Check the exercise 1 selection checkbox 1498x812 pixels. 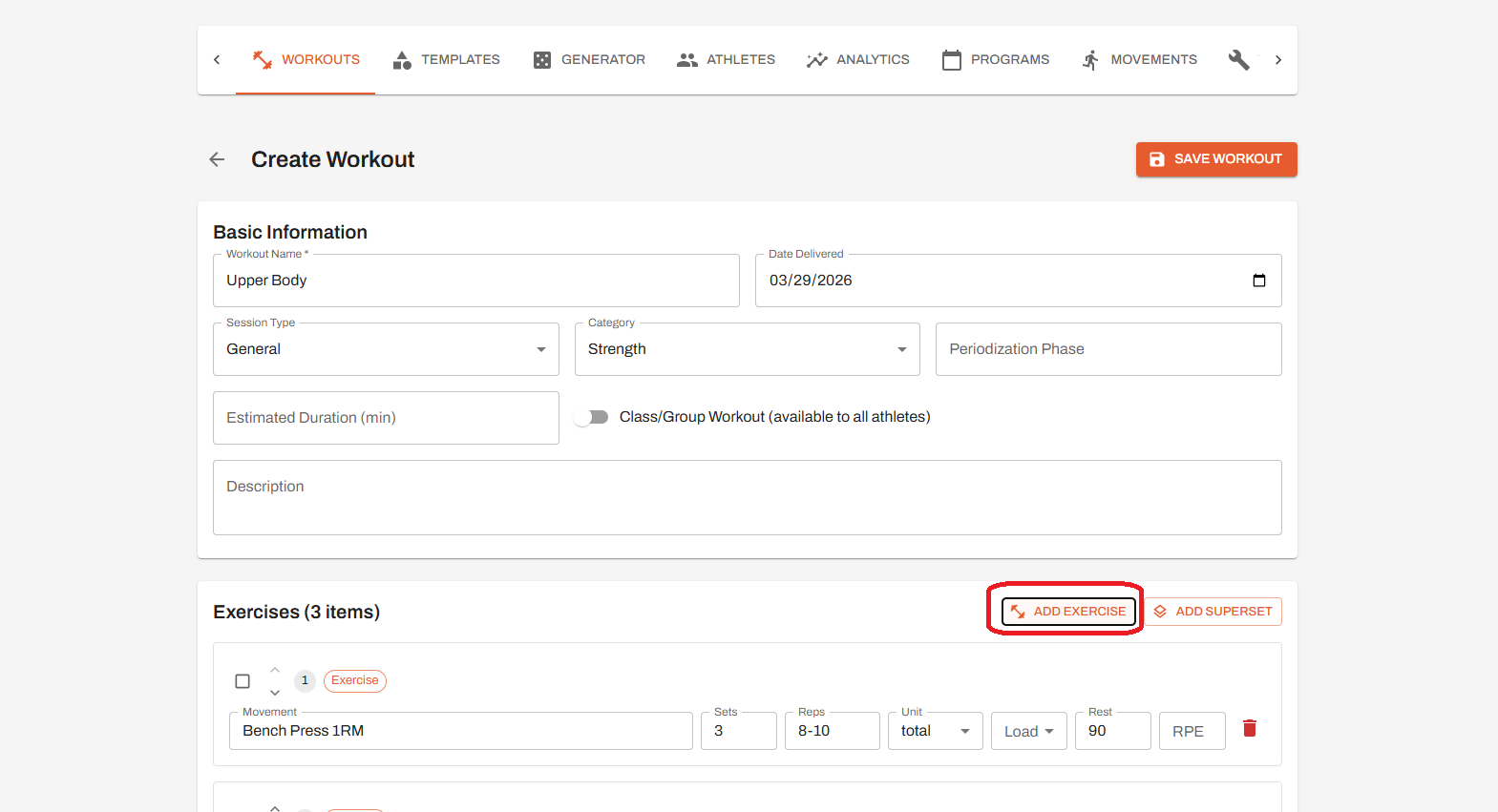coord(243,681)
